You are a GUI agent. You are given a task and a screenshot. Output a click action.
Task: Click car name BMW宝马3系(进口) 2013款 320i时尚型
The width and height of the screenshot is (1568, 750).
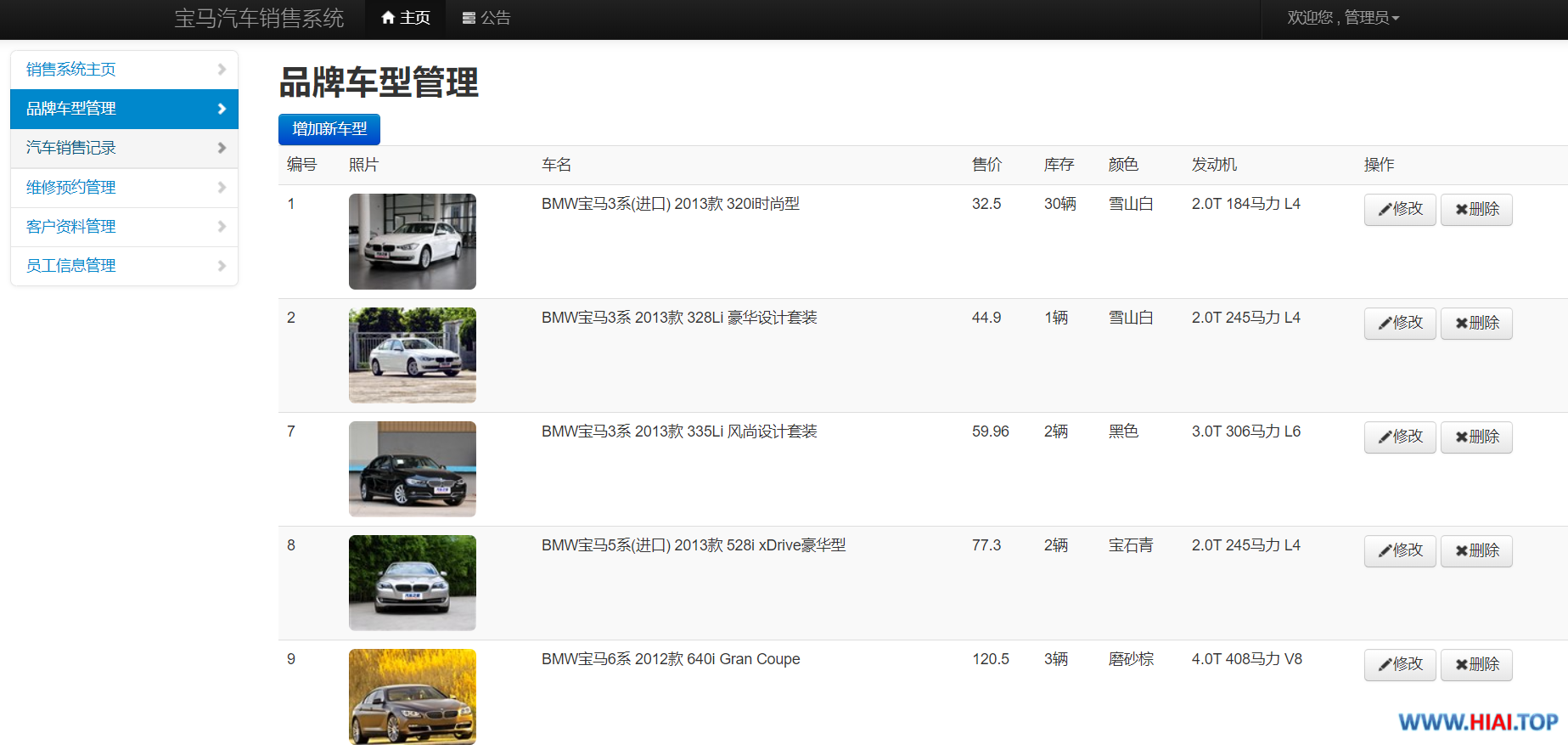pos(671,204)
